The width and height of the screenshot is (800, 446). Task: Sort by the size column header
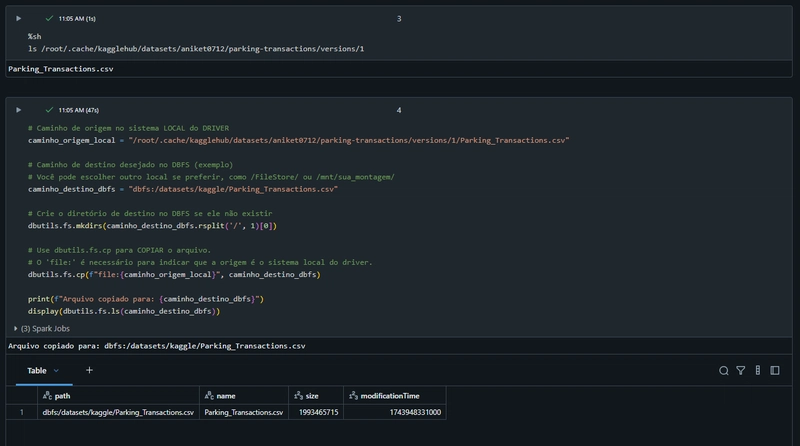[316, 395]
